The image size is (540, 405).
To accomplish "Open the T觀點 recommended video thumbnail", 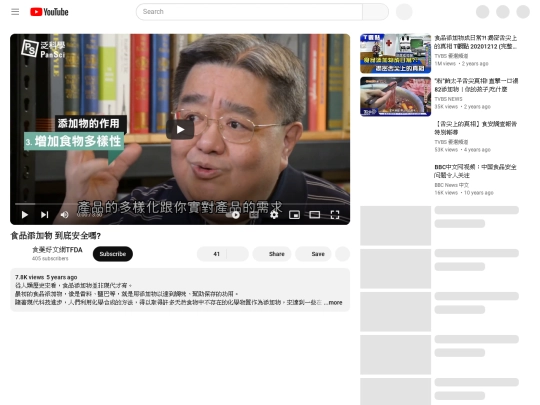I will [x=395, y=53].
